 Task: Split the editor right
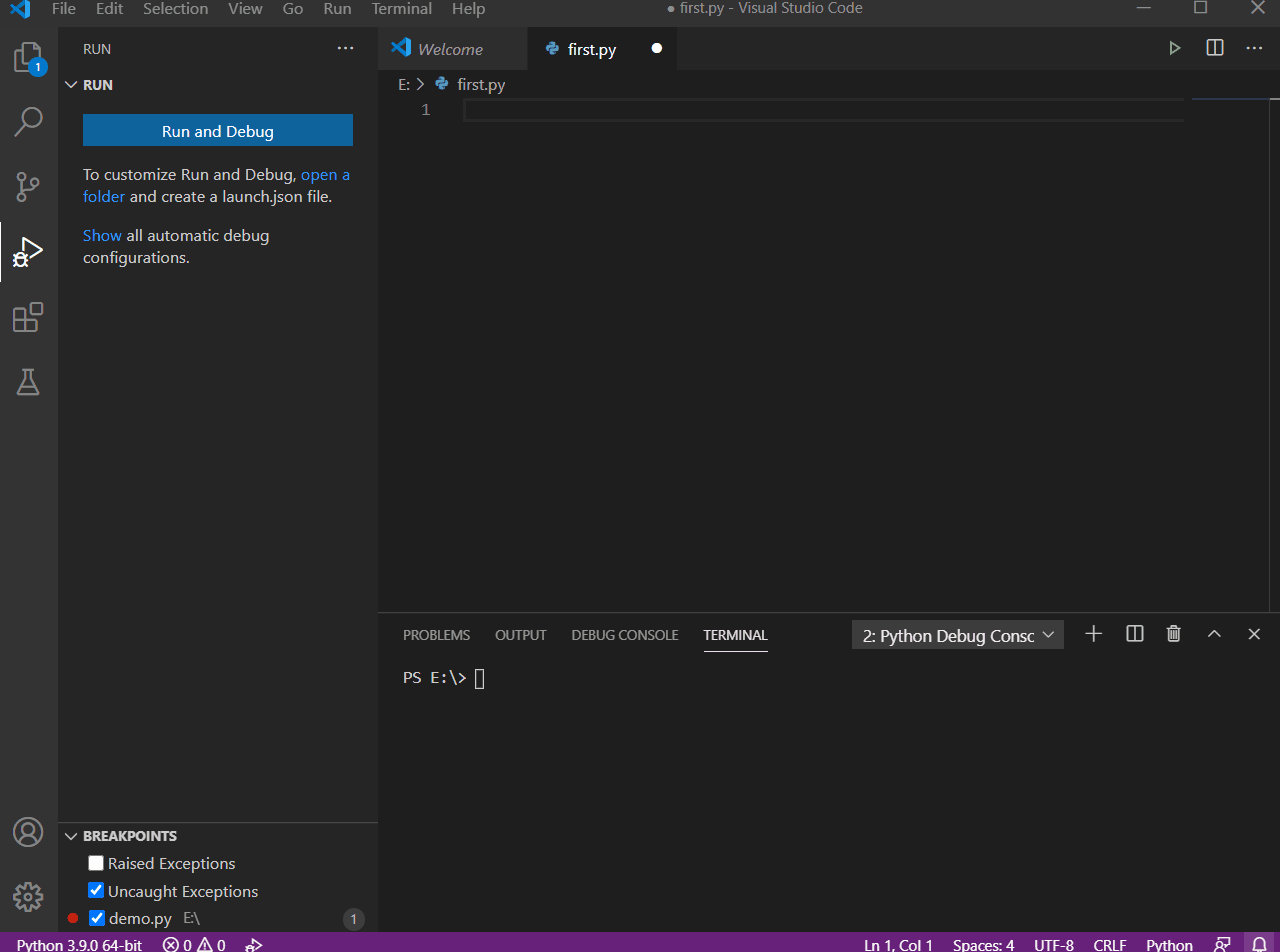pyautogui.click(x=1215, y=48)
